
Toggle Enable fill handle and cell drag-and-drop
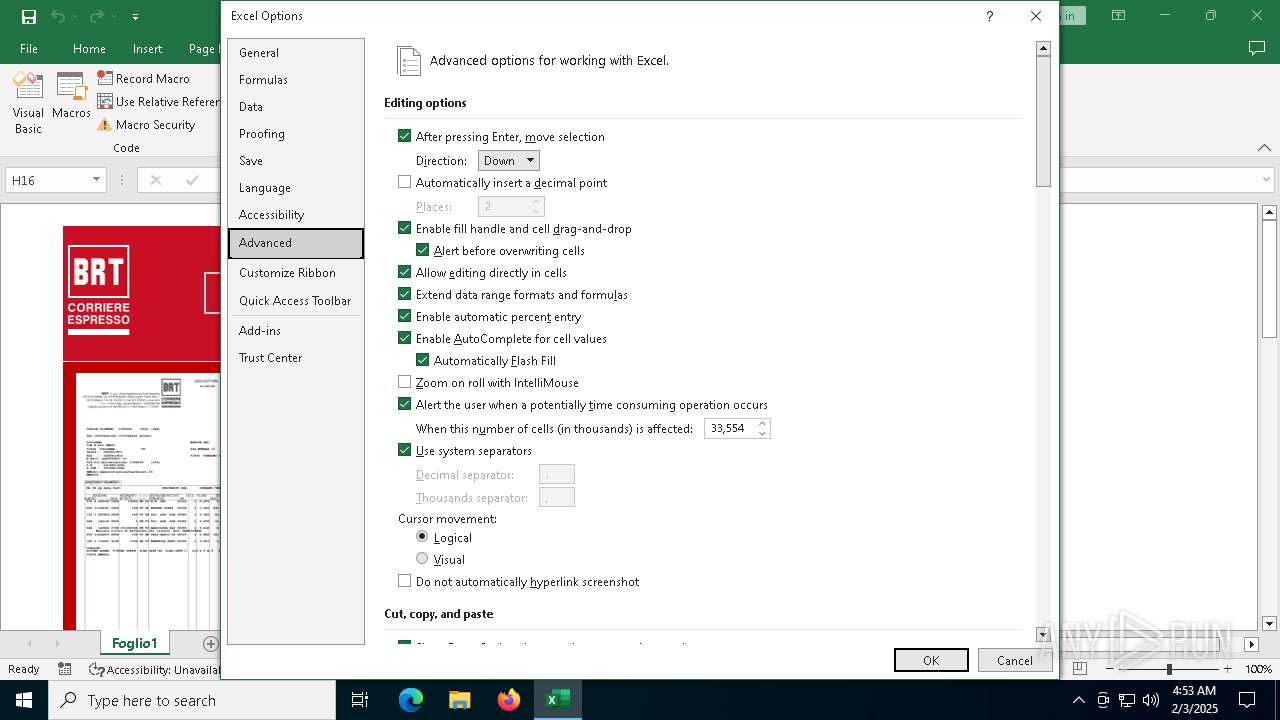click(x=405, y=228)
